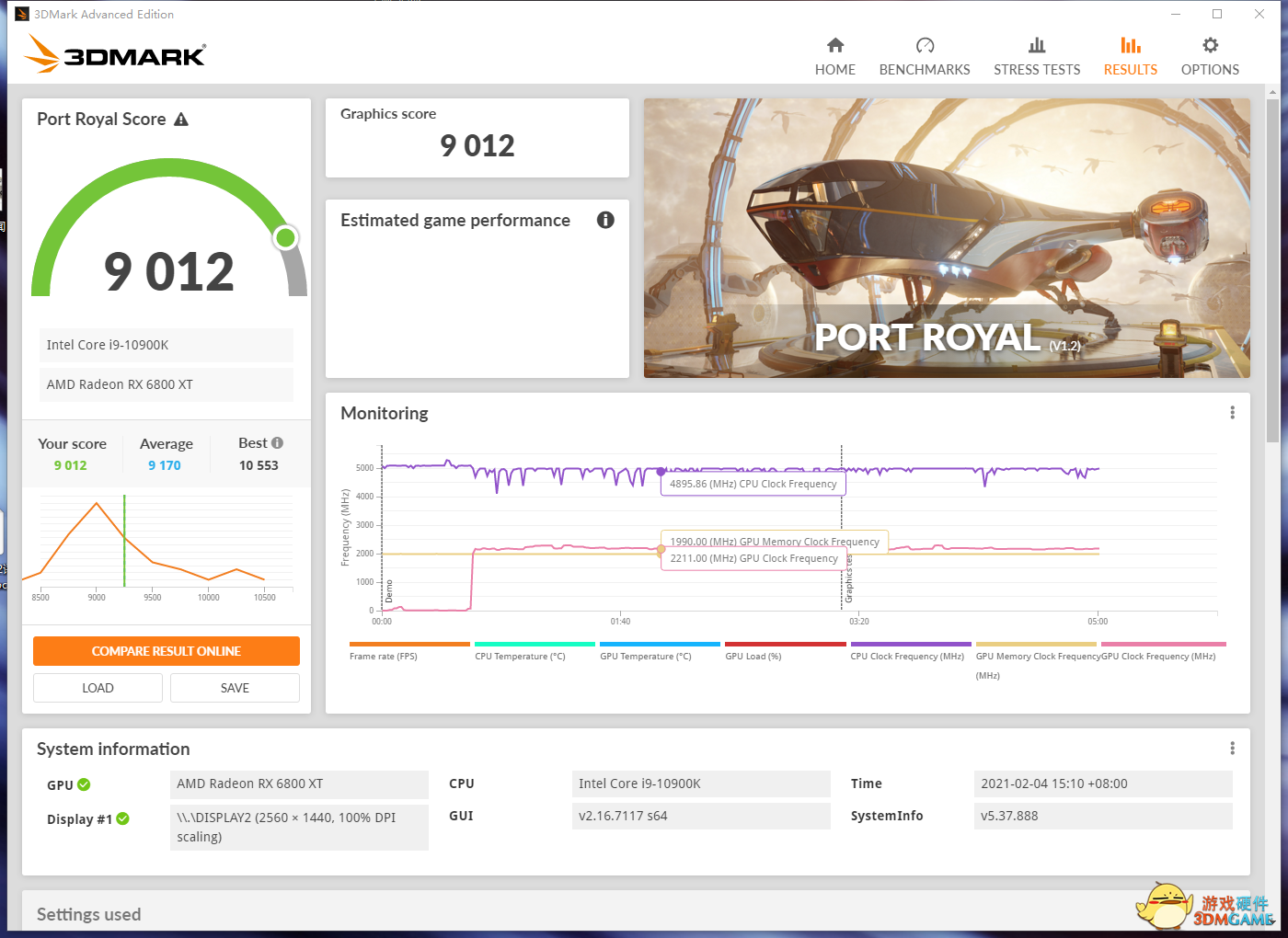Open the STRESS TESTS tab
The height and width of the screenshot is (938, 1288).
click(x=1037, y=57)
